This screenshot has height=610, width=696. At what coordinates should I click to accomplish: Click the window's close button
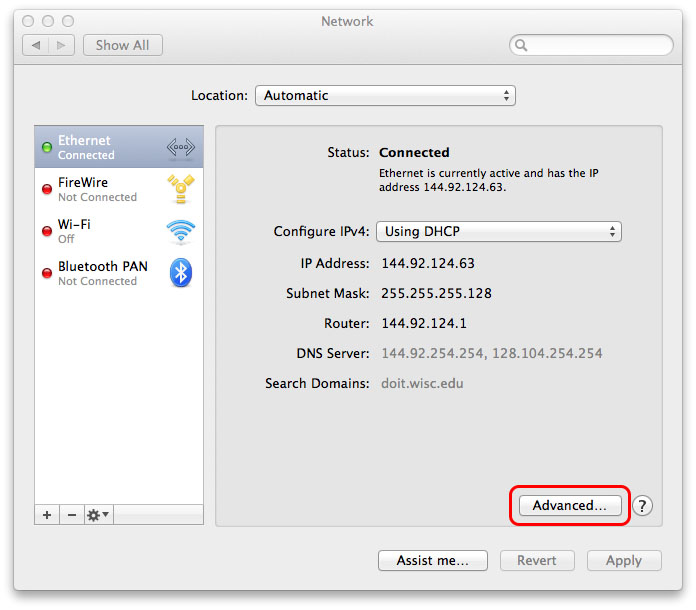click(28, 21)
